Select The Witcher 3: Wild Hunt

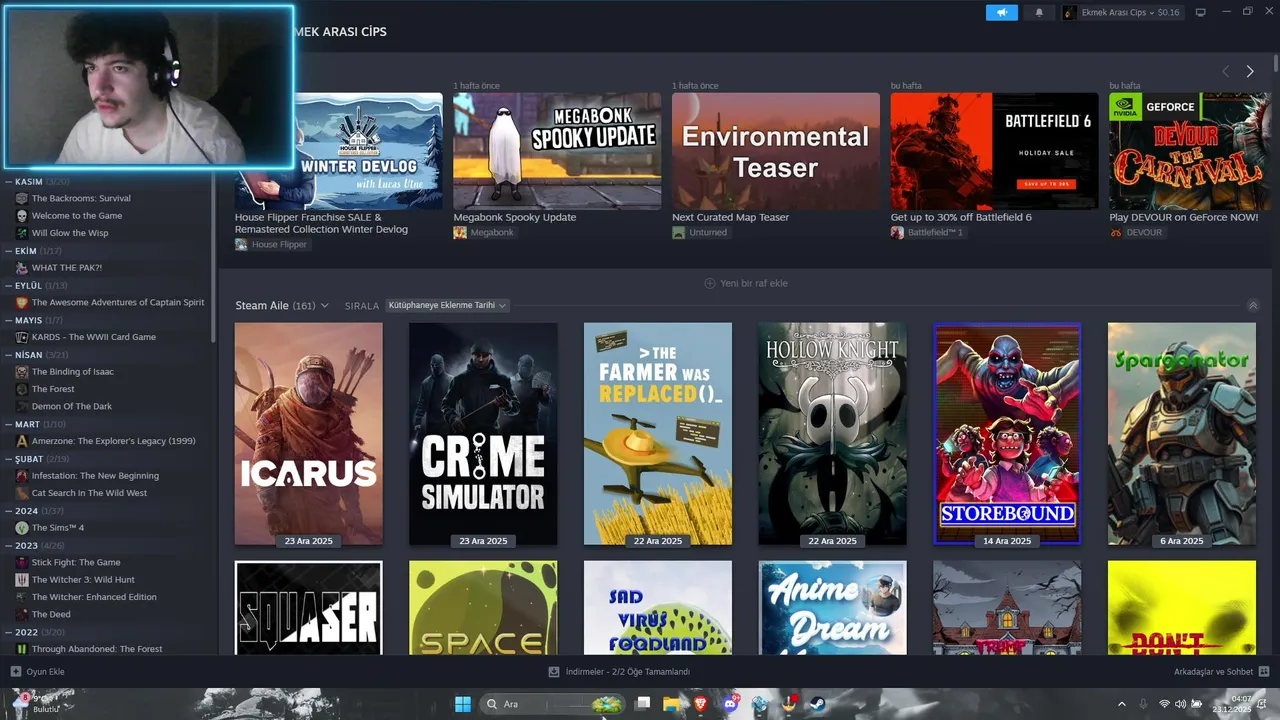83,580
